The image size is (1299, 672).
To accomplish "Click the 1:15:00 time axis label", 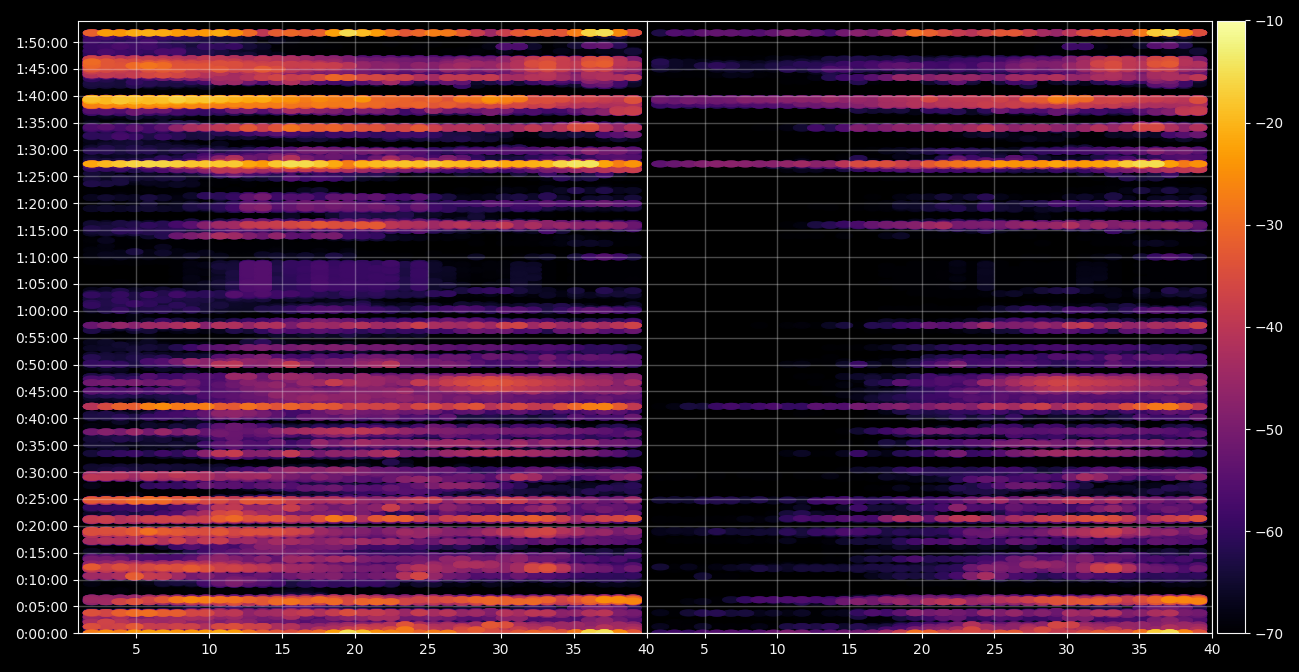I will (41, 231).
